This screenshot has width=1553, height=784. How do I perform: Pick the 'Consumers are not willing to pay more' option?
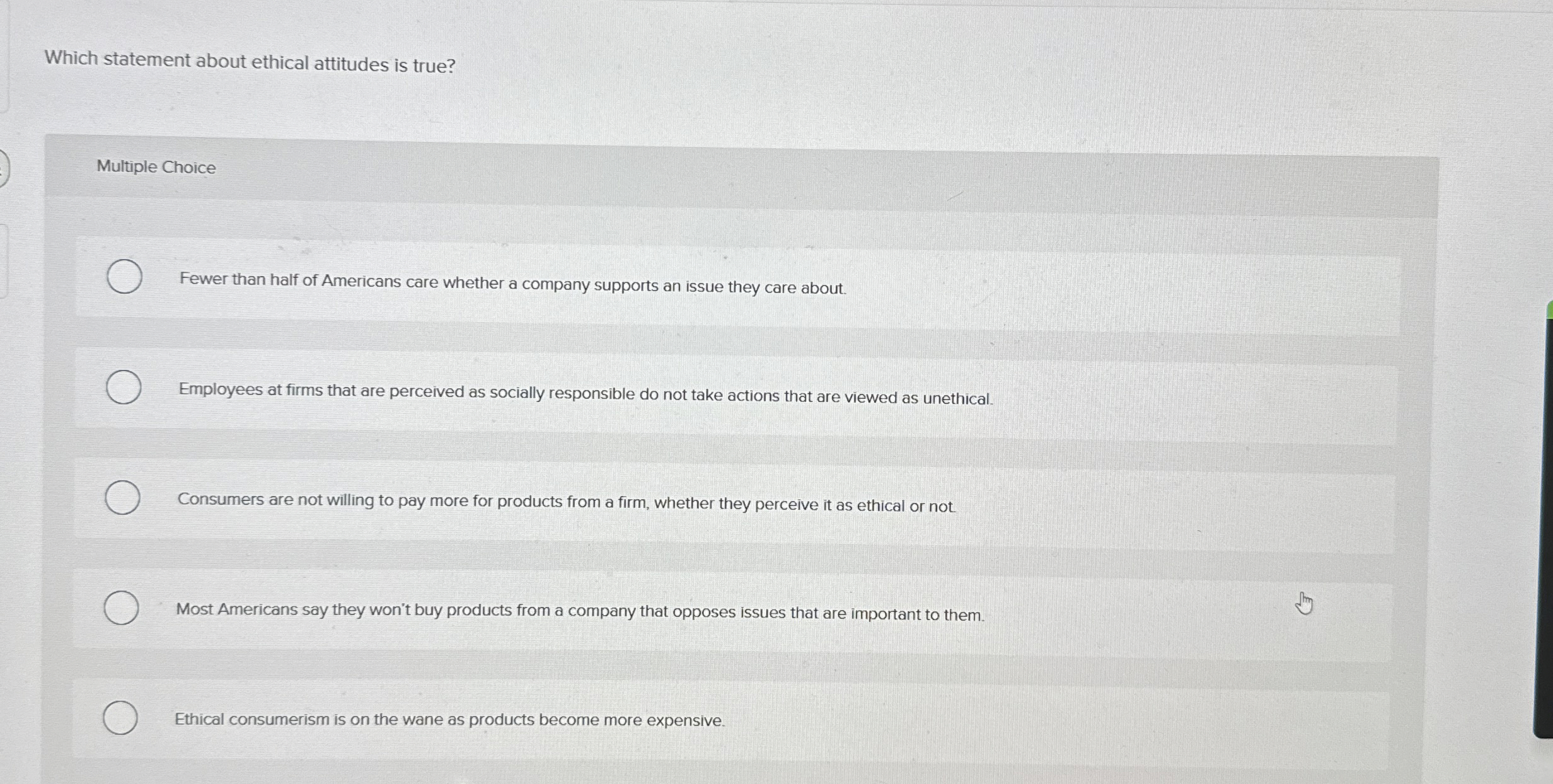pos(566,502)
